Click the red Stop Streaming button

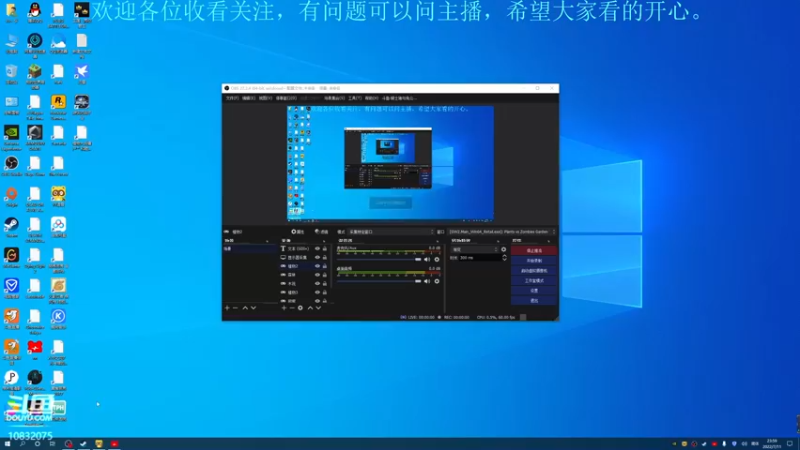[534, 251]
